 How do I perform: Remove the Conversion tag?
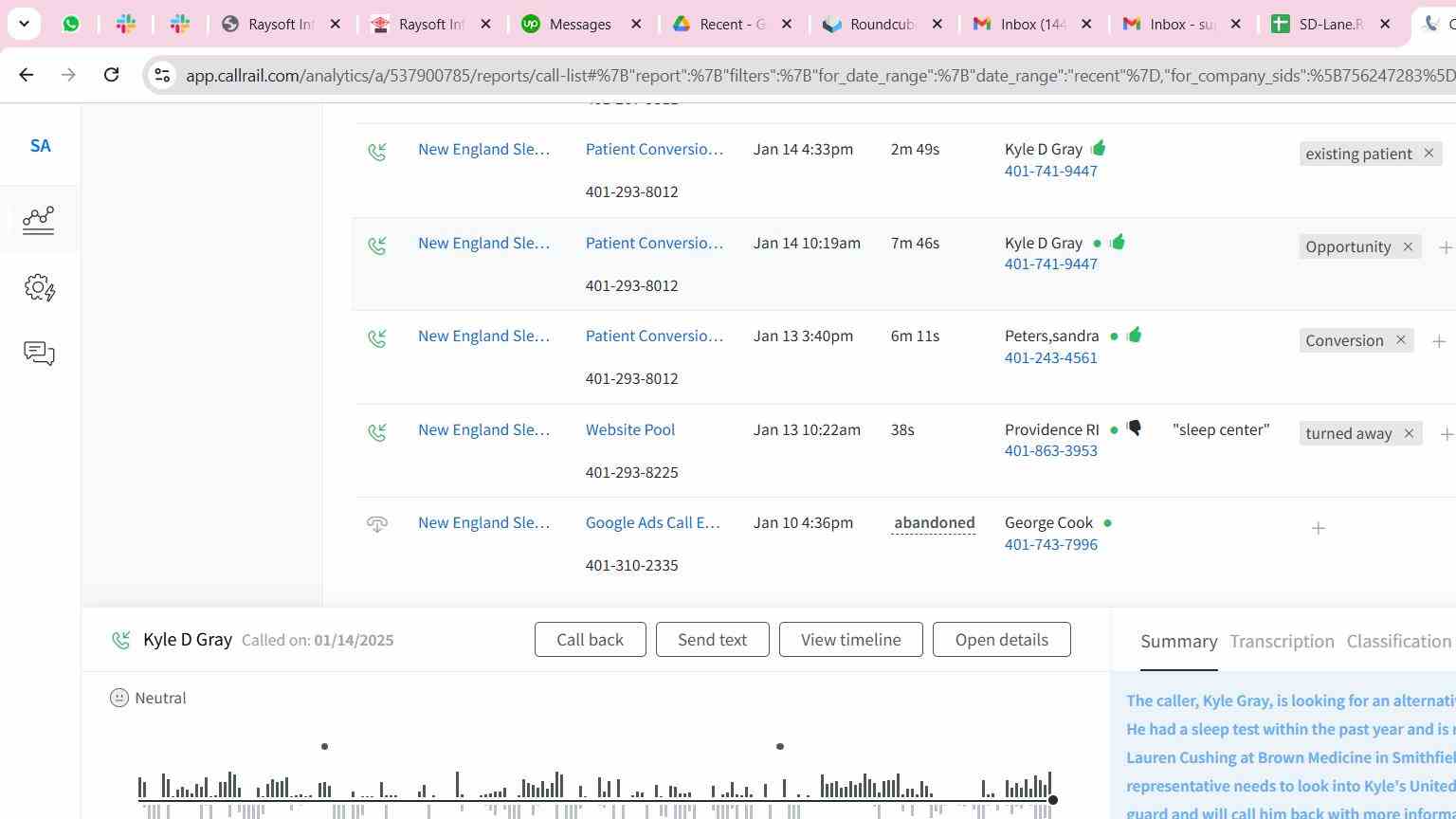(x=1400, y=340)
